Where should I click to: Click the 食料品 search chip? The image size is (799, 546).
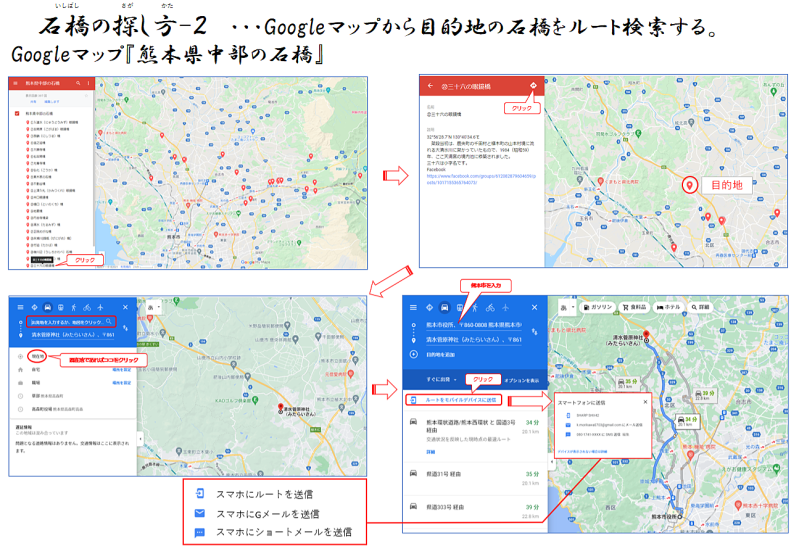(x=634, y=307)
